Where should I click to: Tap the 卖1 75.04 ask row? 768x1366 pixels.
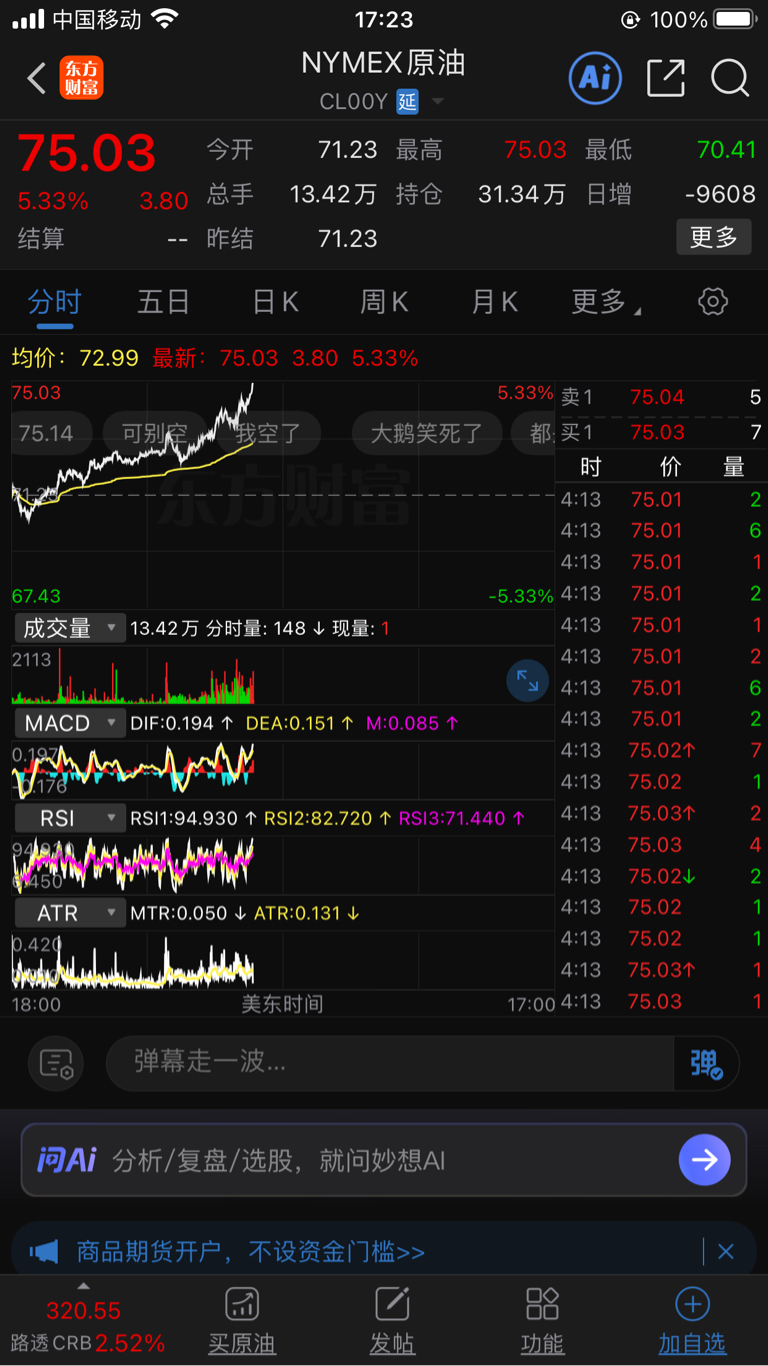(x=660, y=397)
